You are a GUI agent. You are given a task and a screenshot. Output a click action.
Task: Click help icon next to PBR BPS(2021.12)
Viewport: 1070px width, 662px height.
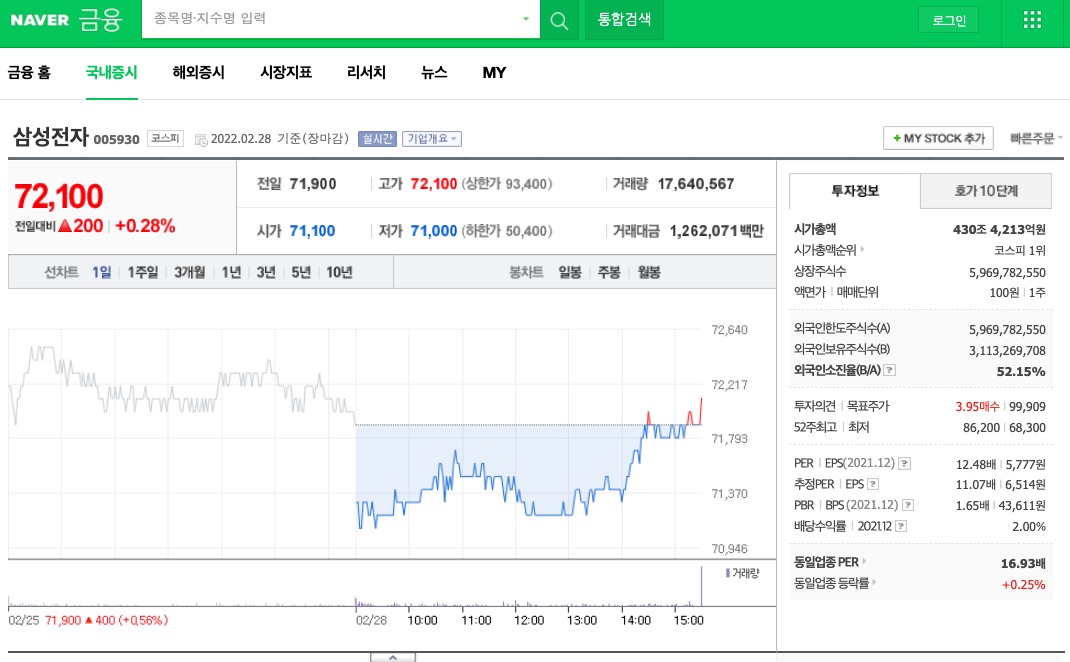908,505
